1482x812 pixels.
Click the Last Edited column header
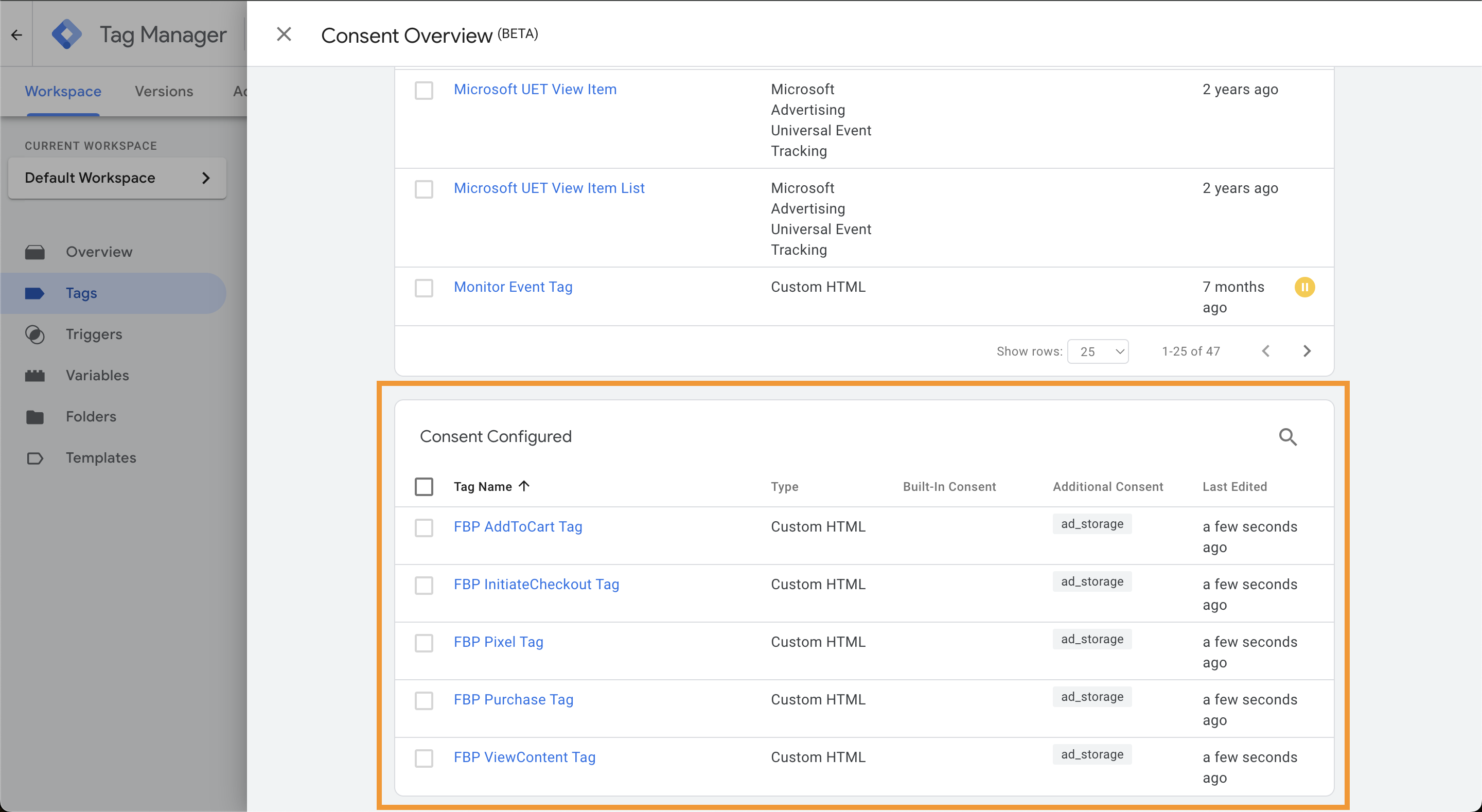tap(1234, 486)
